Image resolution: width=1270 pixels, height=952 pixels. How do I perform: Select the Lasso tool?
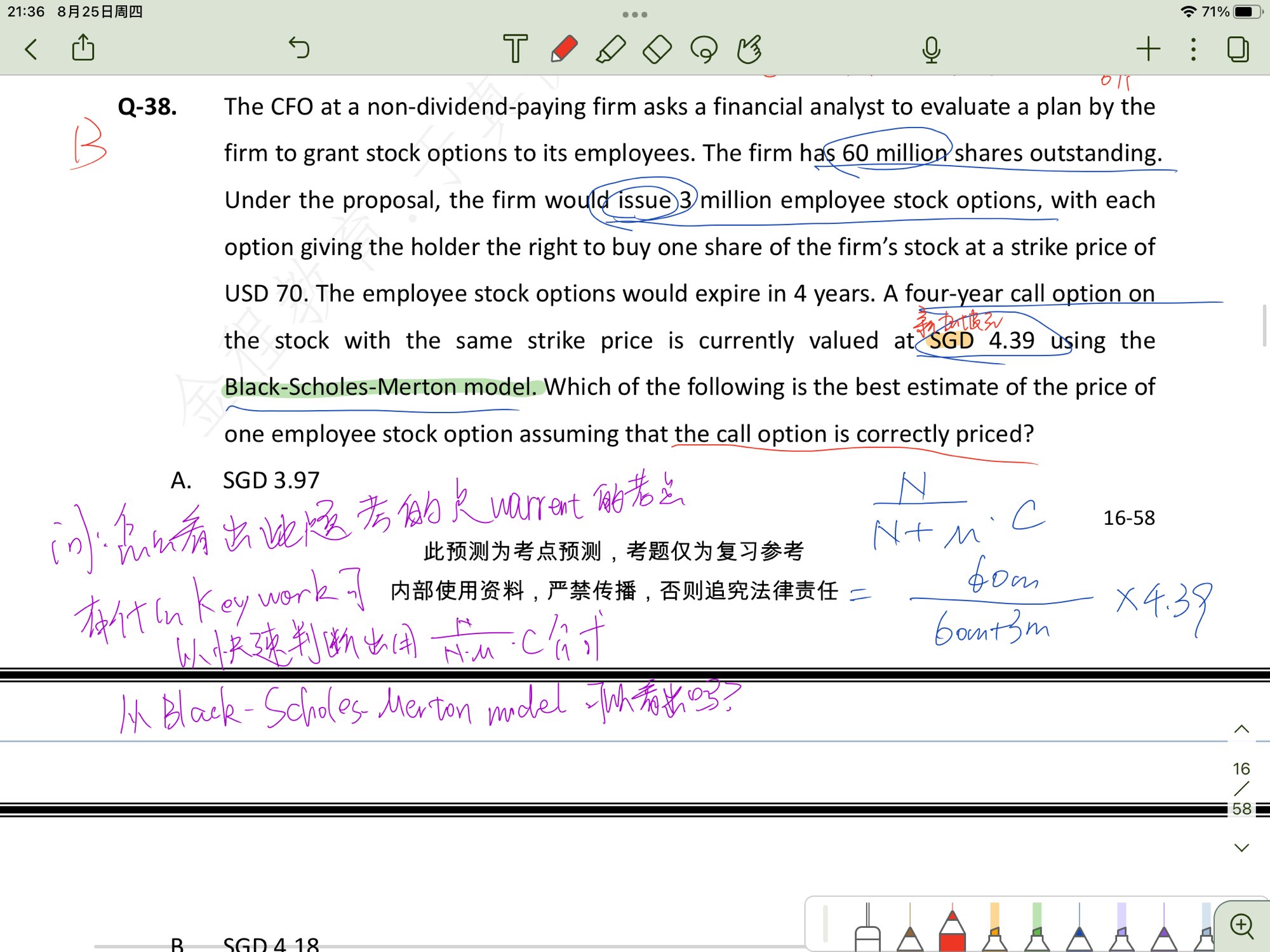click(x=704, y=49)
